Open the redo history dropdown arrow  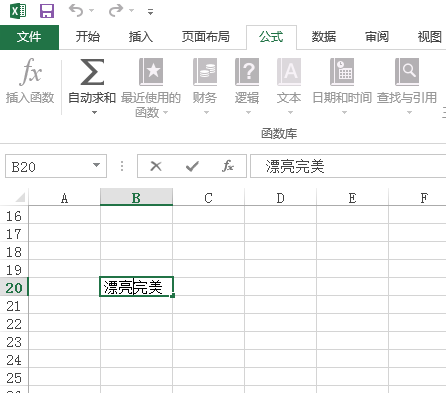(131, 11)
